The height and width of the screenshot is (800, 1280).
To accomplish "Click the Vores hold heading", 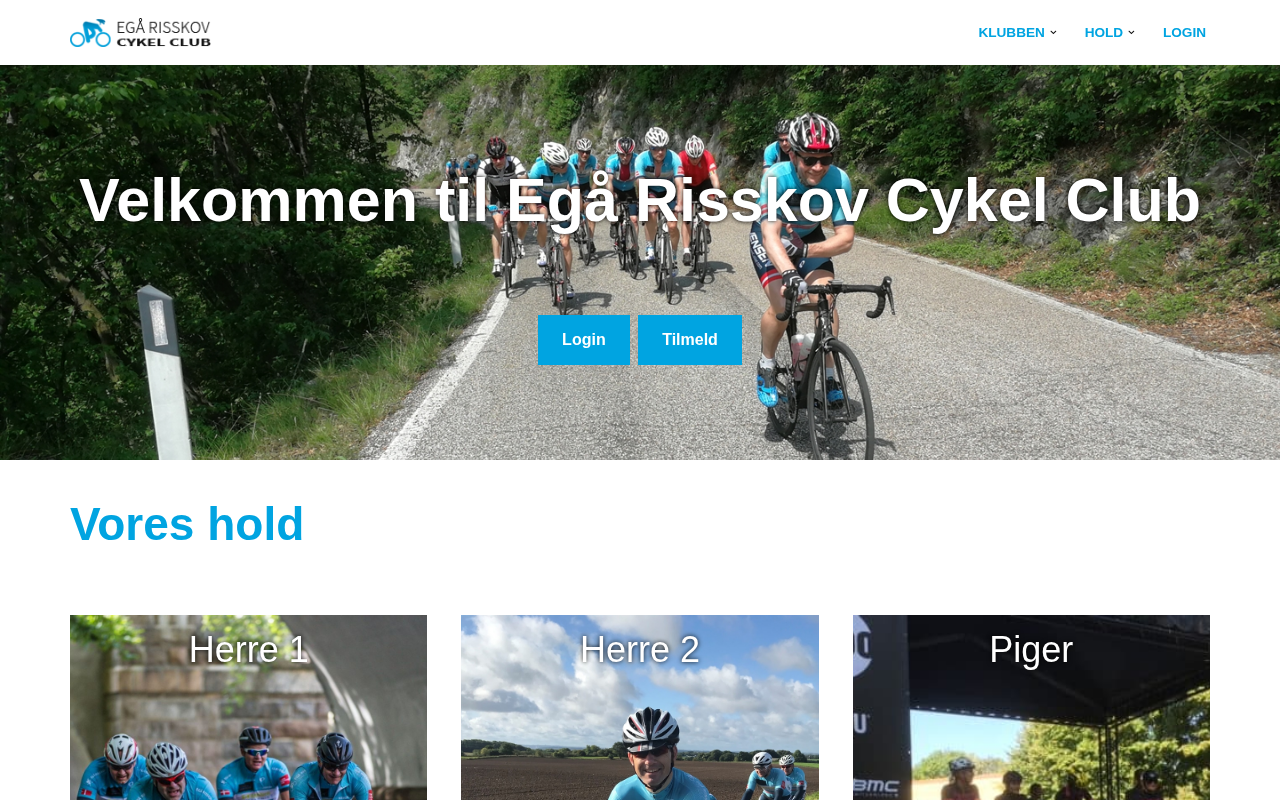I will pos(187,524).
